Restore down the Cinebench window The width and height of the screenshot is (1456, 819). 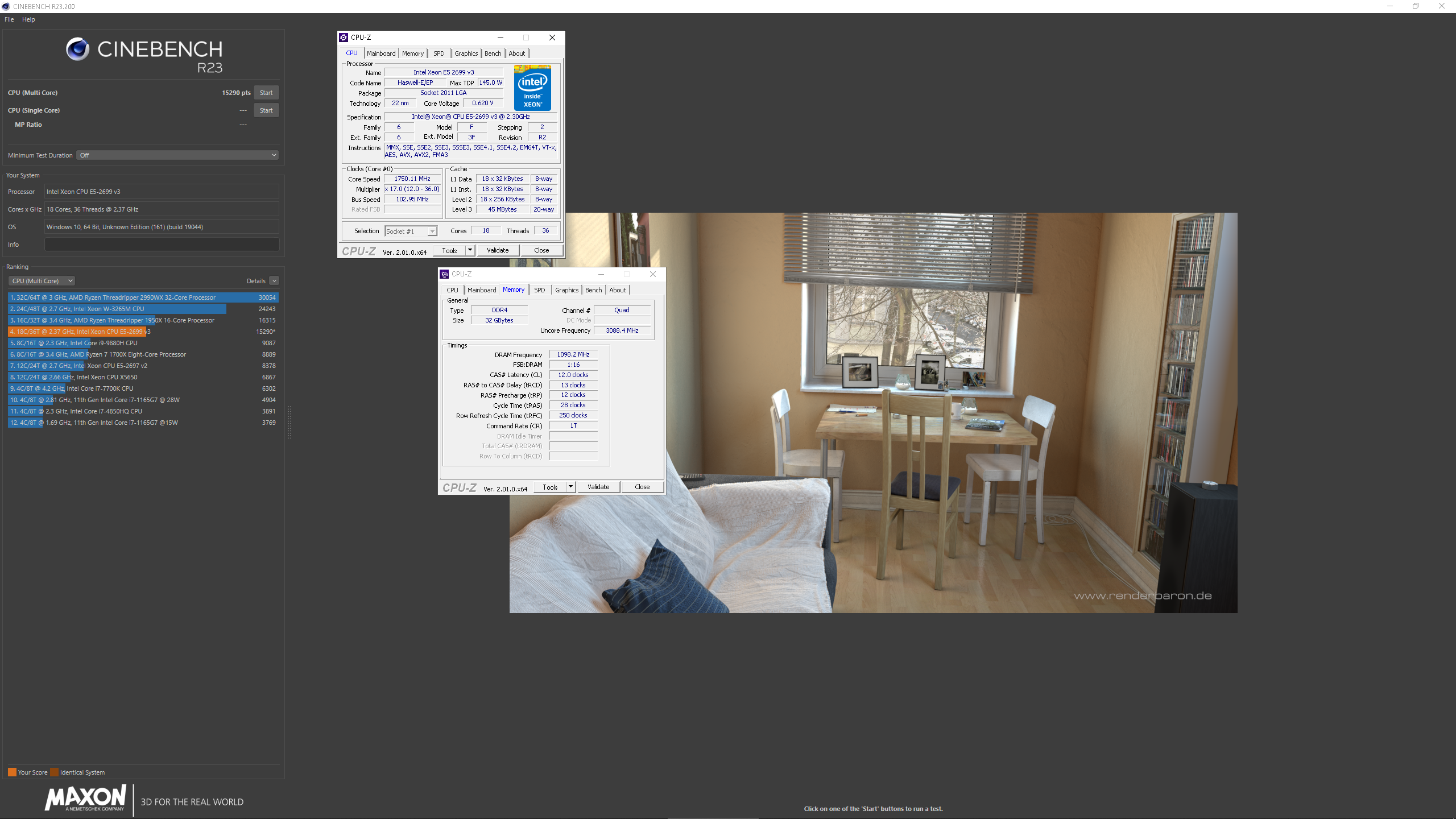[1416, 6]
